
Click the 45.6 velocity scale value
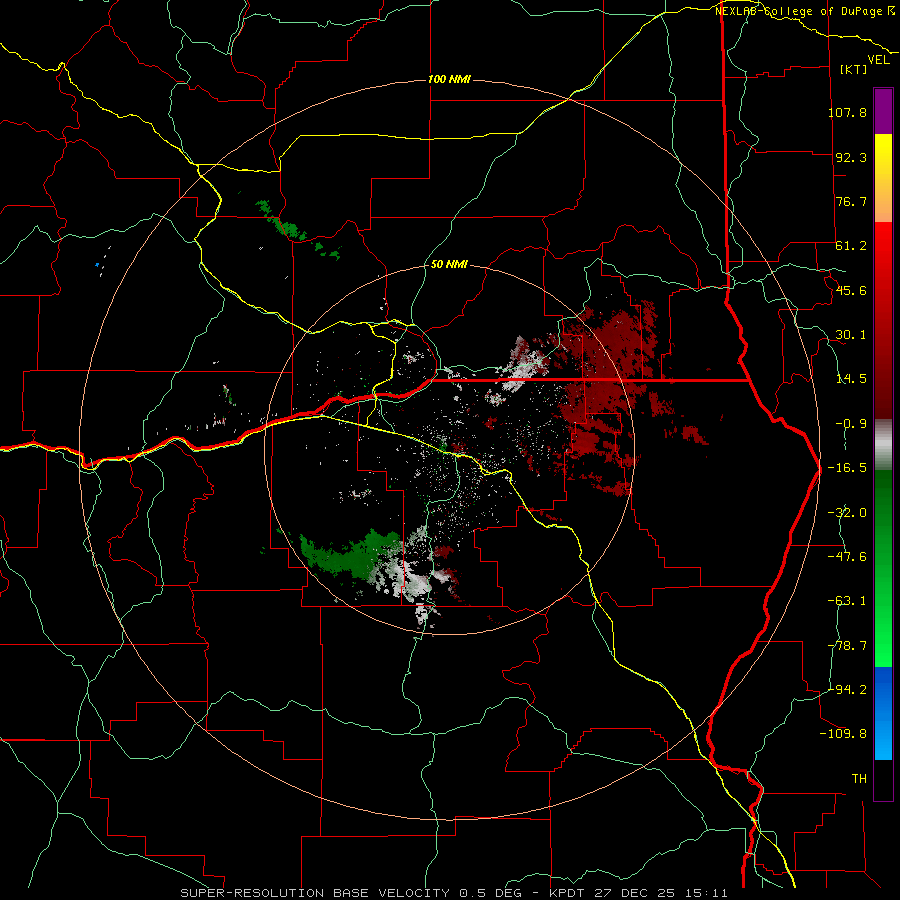(851, 290)
